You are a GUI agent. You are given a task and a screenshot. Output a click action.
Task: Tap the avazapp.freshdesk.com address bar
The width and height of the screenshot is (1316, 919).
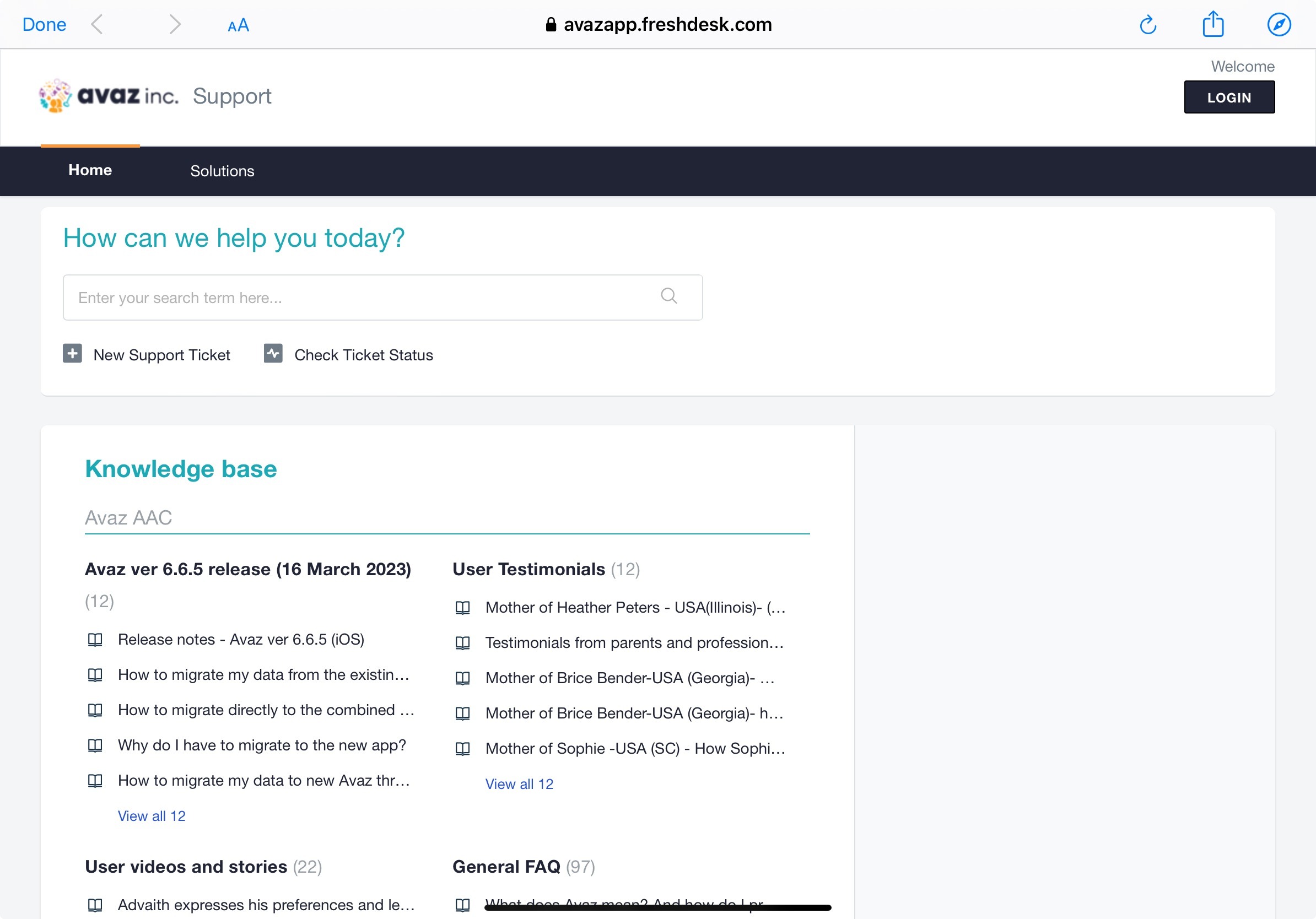click(x=658, y=25)
